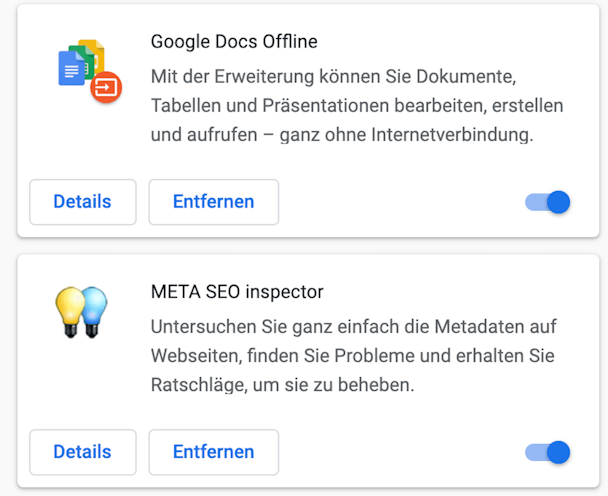Disable the Google Docs Offline extension toggle

pyautogui.click(x=547, y=202)
